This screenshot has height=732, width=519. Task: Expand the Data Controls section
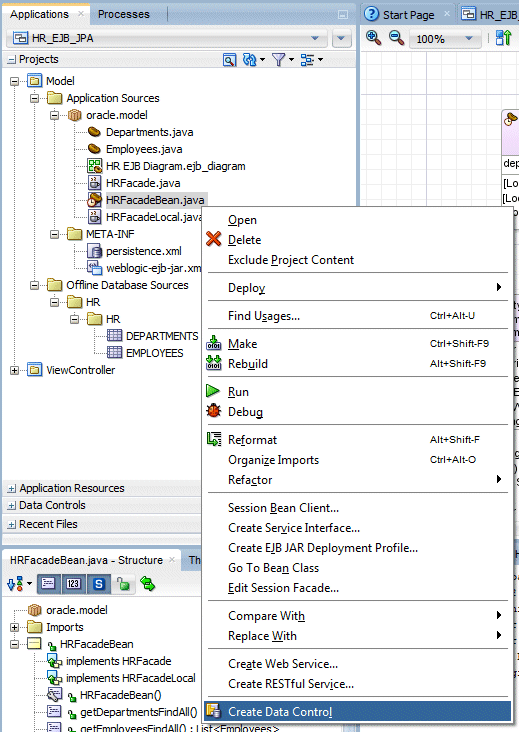[x=11, y=506]
